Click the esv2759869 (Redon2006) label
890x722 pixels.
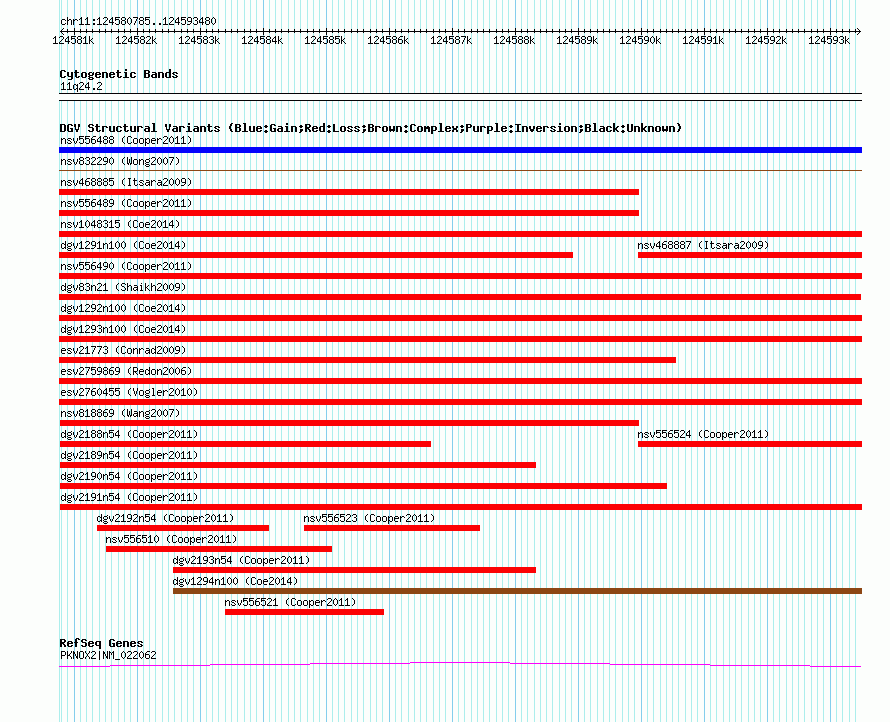click(126, 371)
